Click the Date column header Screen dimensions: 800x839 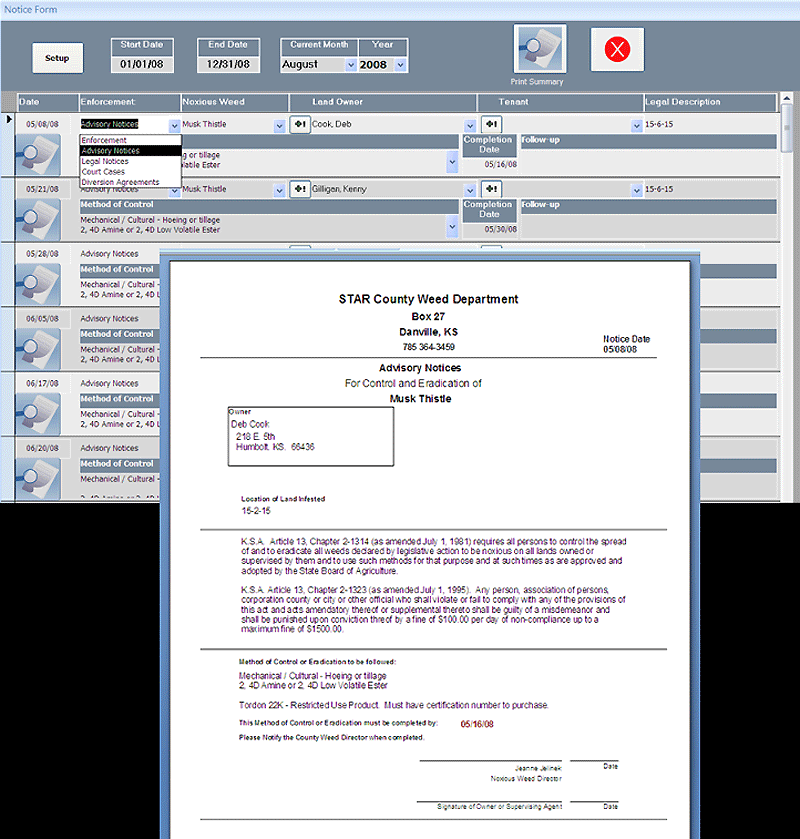pos(47,102)
